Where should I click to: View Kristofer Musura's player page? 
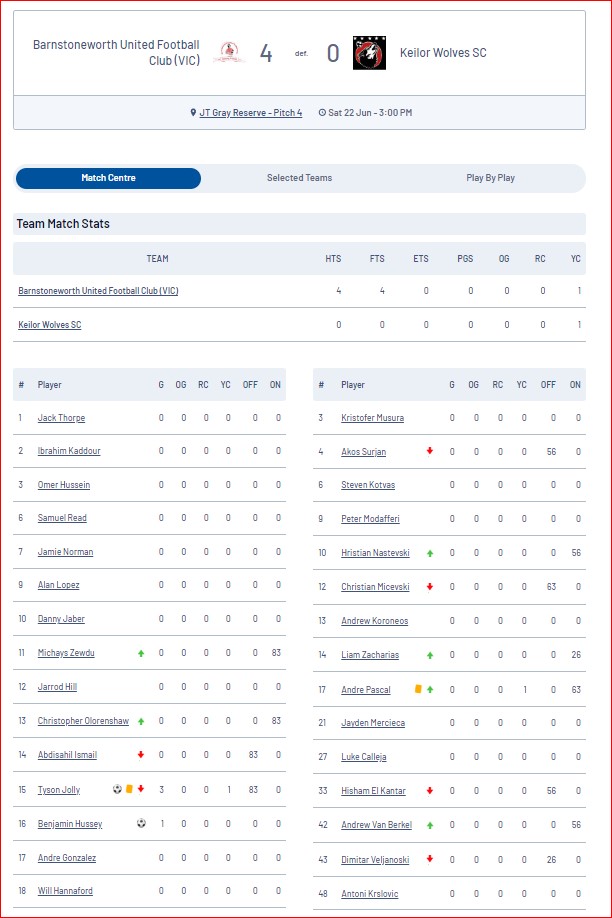[372, 417]
